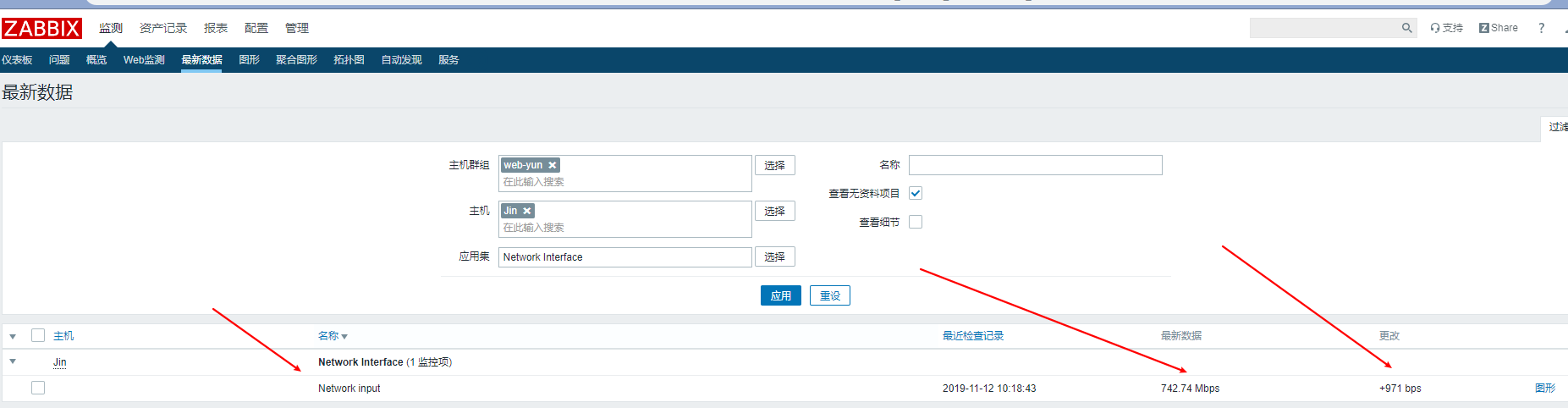Open the 监测 top menu

(x=111, y=28)
